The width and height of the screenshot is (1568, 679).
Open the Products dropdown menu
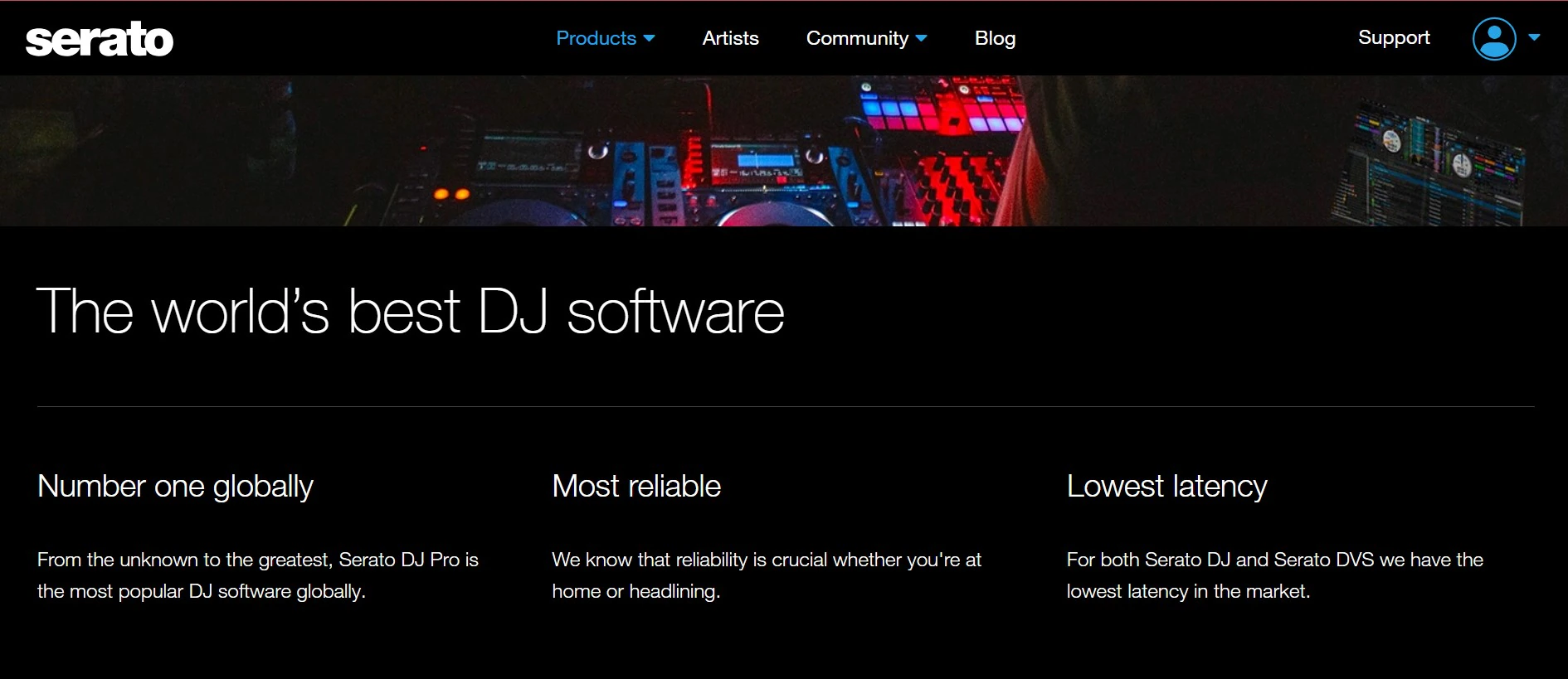pos(606,38)
